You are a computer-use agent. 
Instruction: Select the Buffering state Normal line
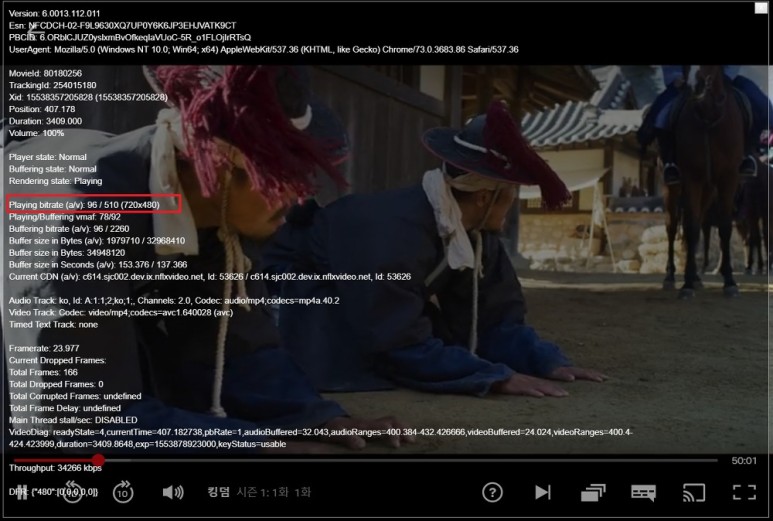[x=53, y=169]
